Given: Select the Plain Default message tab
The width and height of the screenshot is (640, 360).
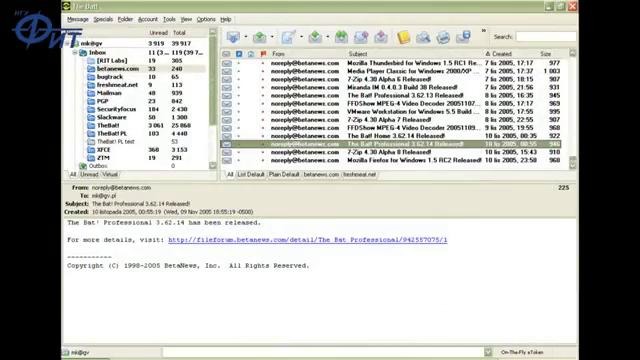Looking at the screenshot, I should pos(284,175).
